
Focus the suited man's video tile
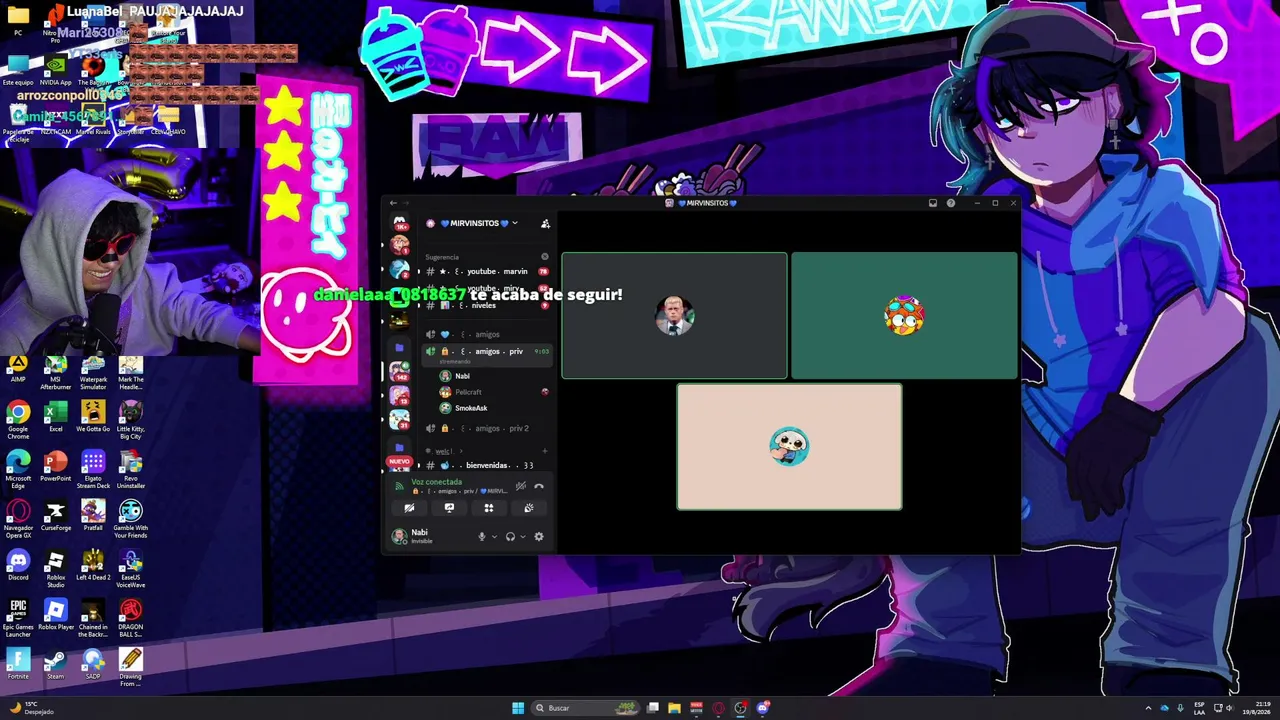(x=674, y=315)
